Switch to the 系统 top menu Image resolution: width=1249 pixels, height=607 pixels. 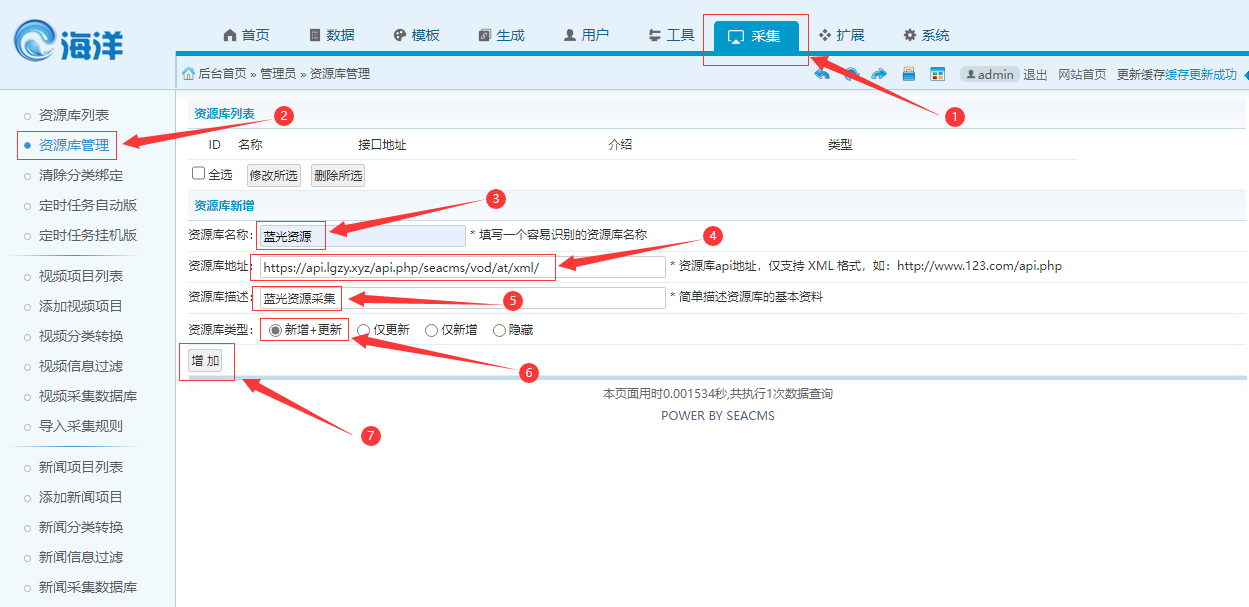click(926, 36)
